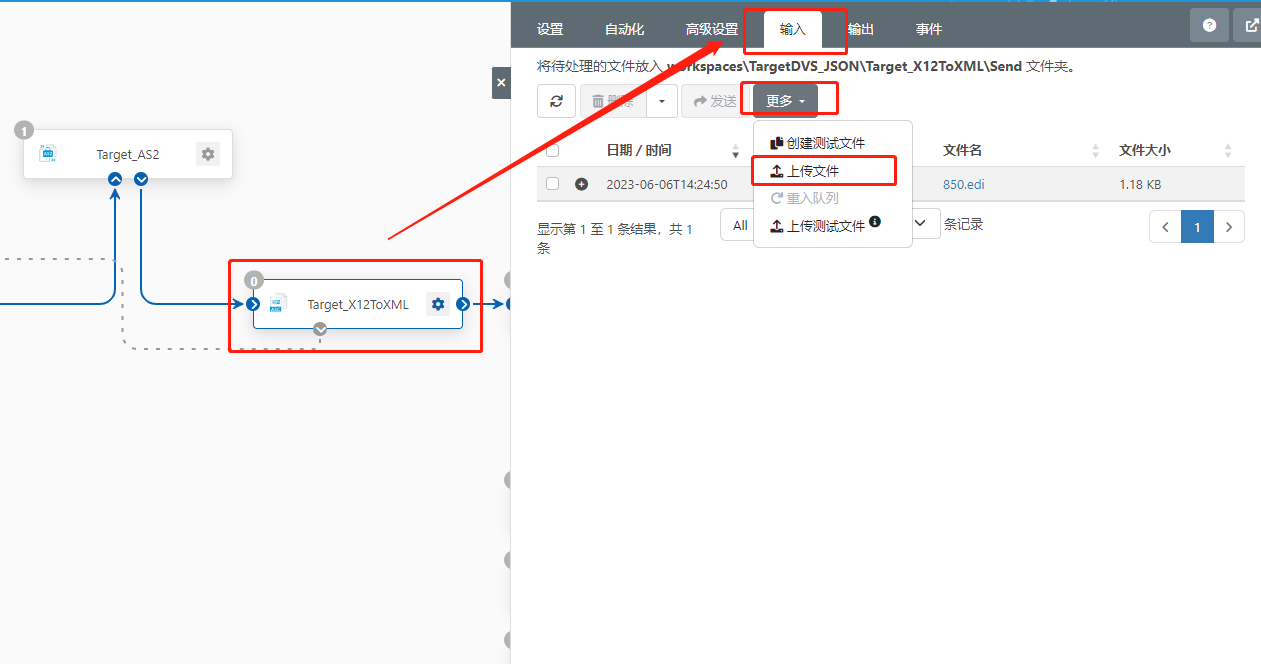
Task: Click the refresh icon button in input toolbar
Action: (x=556, y=101)
